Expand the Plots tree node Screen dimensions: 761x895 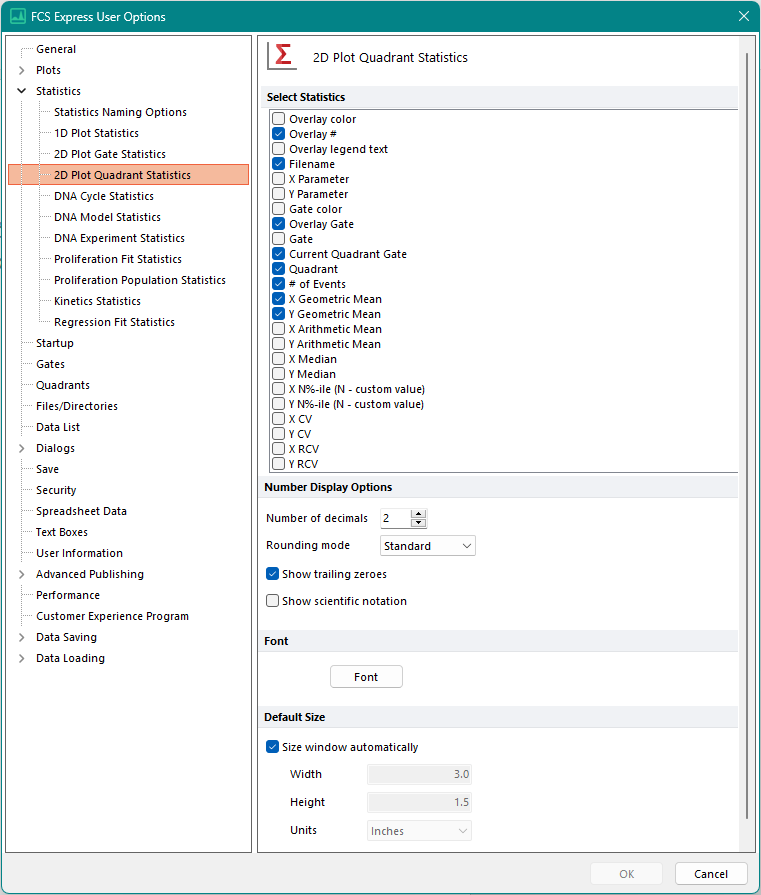22,70
